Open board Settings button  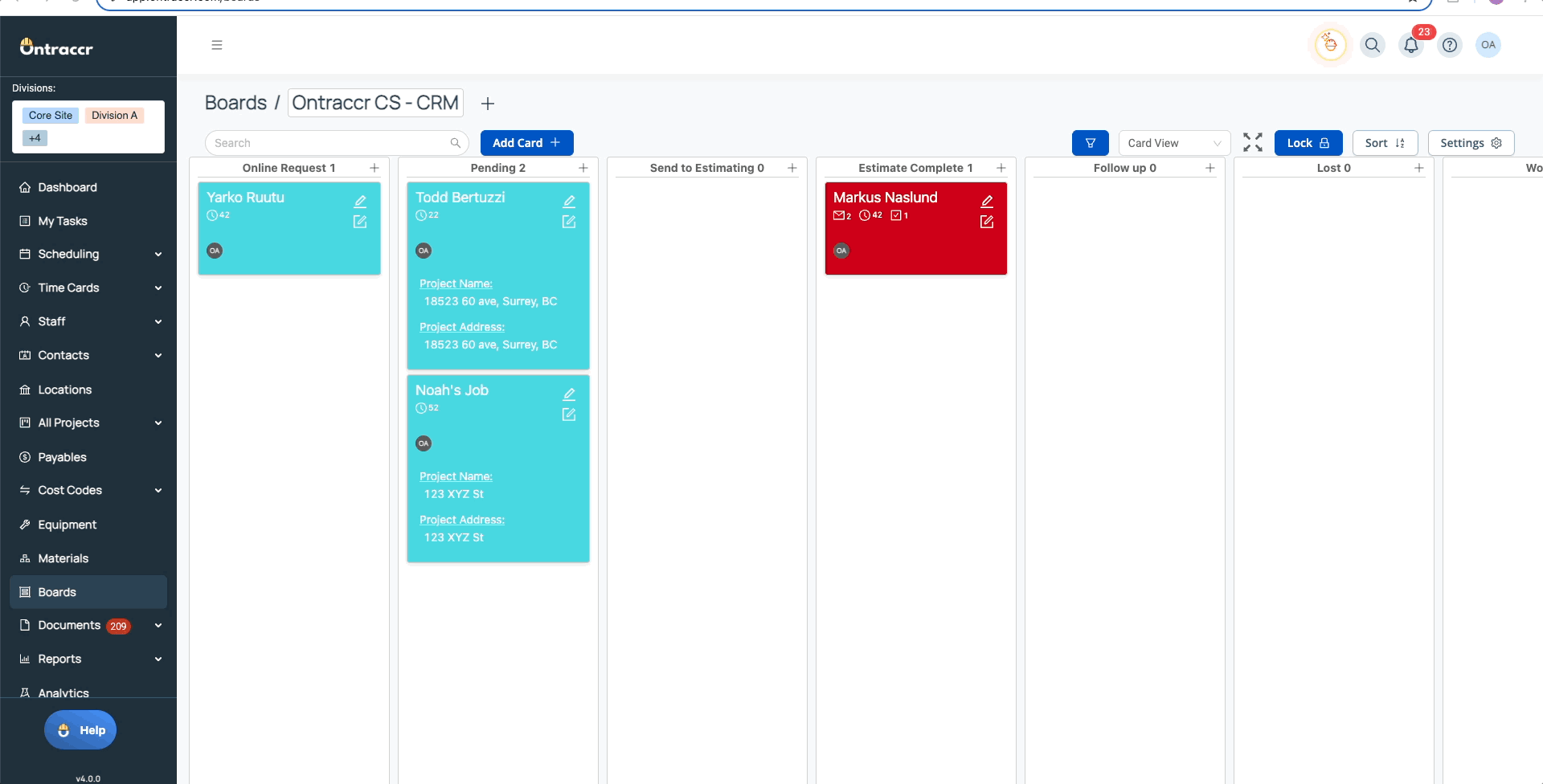(x=1471, y=143)
